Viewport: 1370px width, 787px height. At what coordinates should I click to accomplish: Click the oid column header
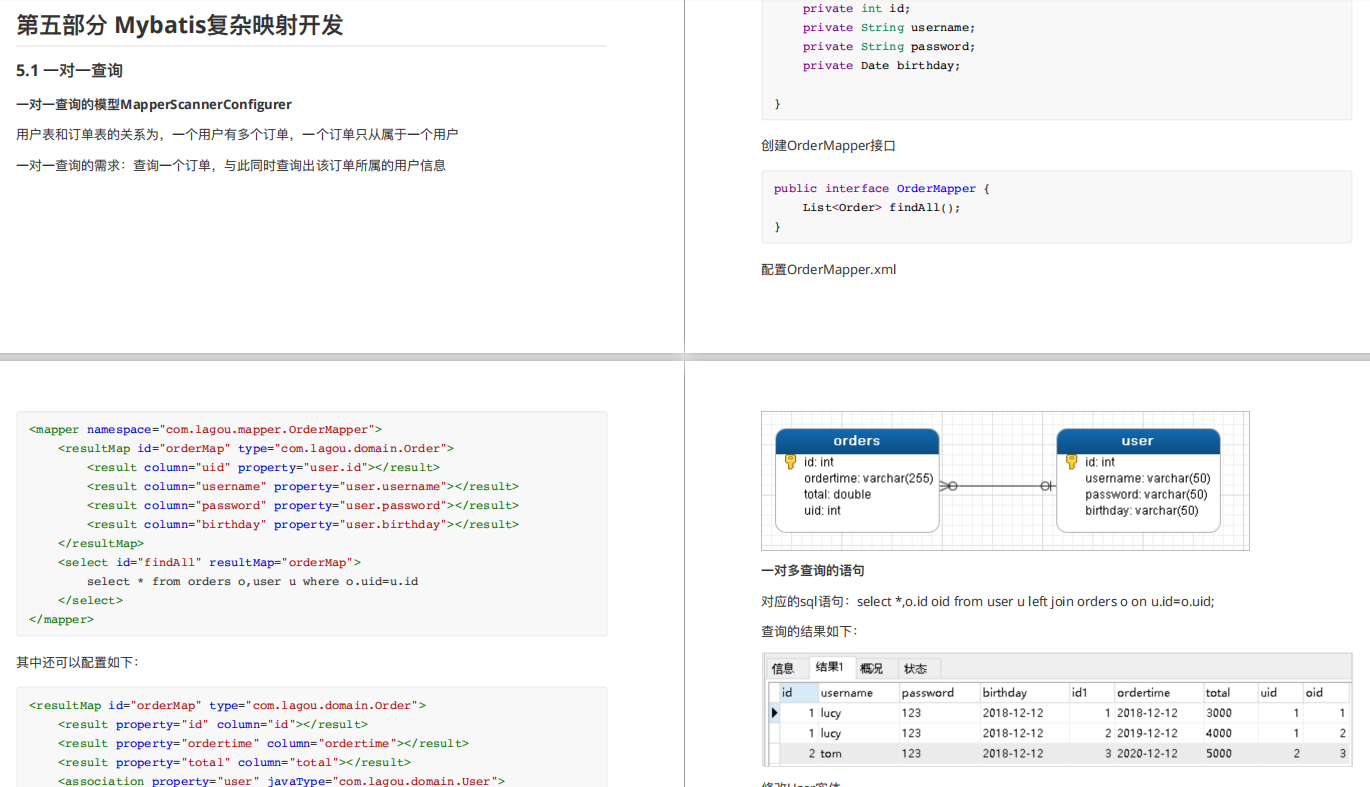(1327, 692)
